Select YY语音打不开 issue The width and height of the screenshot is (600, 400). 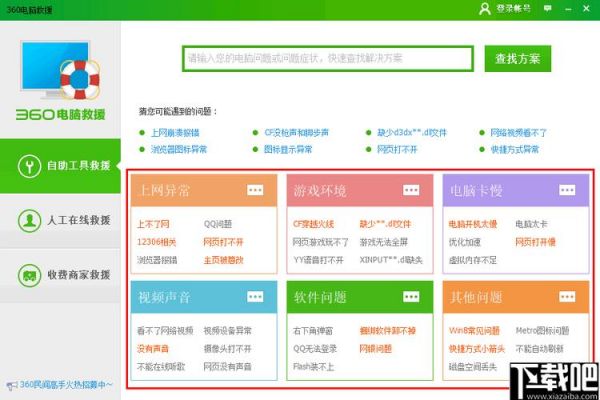coord(318,260)
